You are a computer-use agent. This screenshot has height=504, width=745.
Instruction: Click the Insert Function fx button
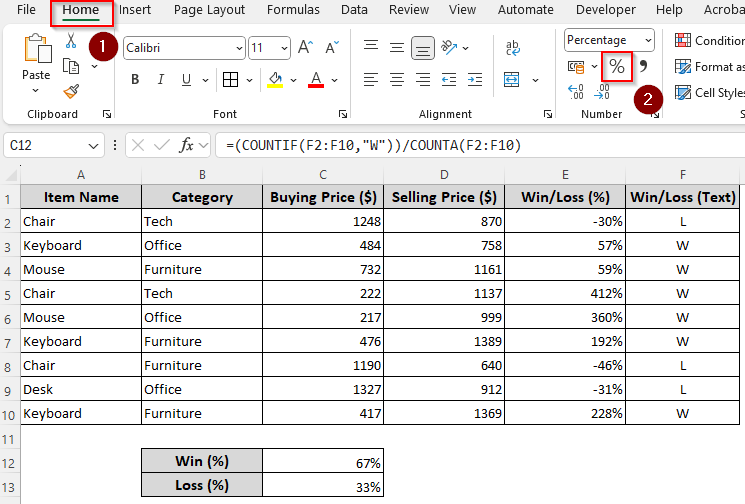(x=186, y=145)
